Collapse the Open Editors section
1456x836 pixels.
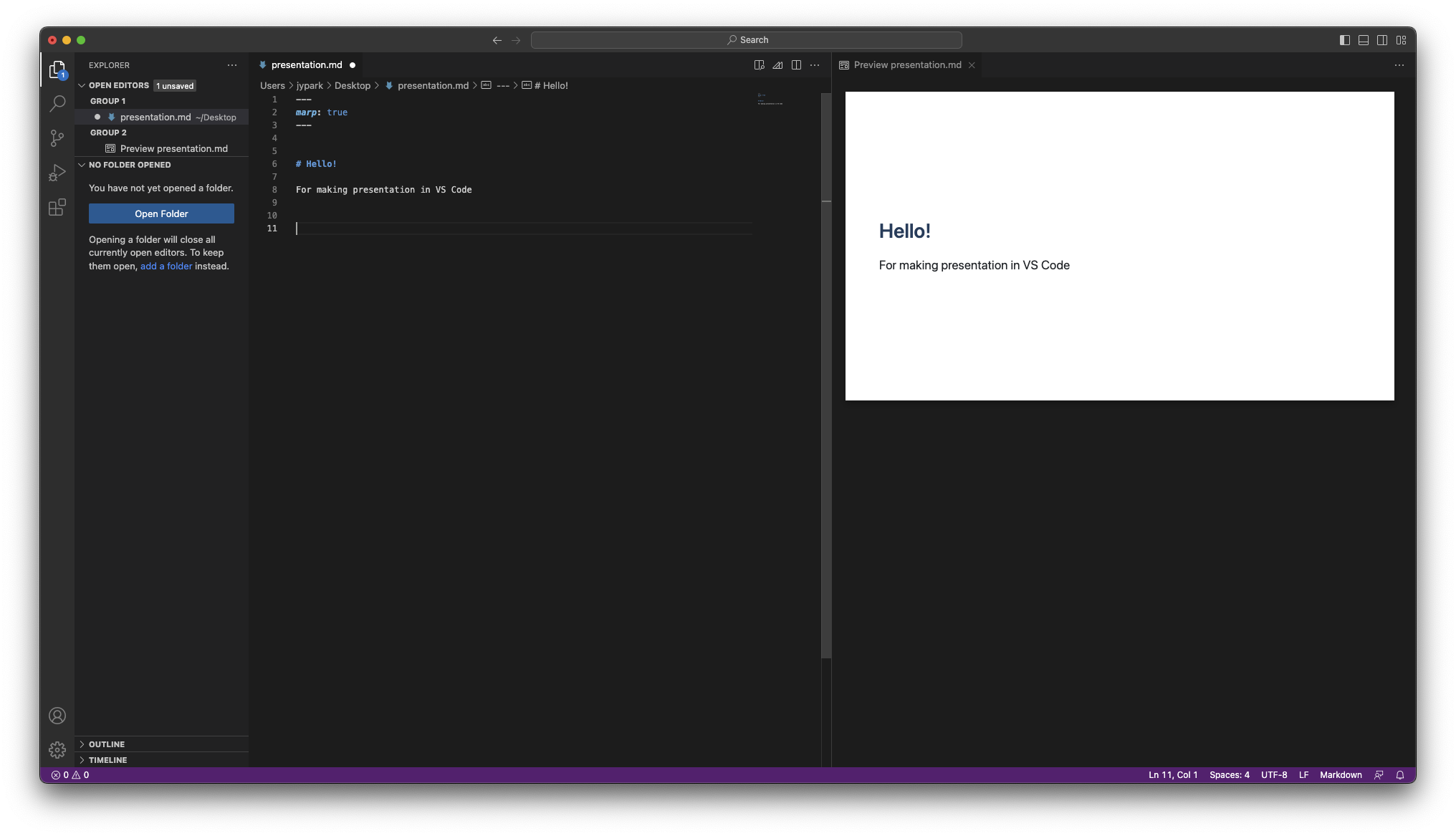point(118,85)
